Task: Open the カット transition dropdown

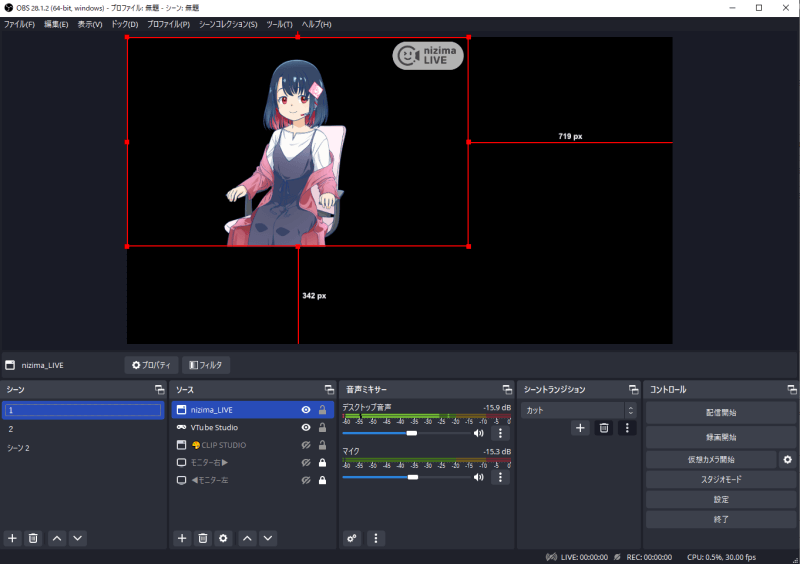Action: [x=579, y=410]
